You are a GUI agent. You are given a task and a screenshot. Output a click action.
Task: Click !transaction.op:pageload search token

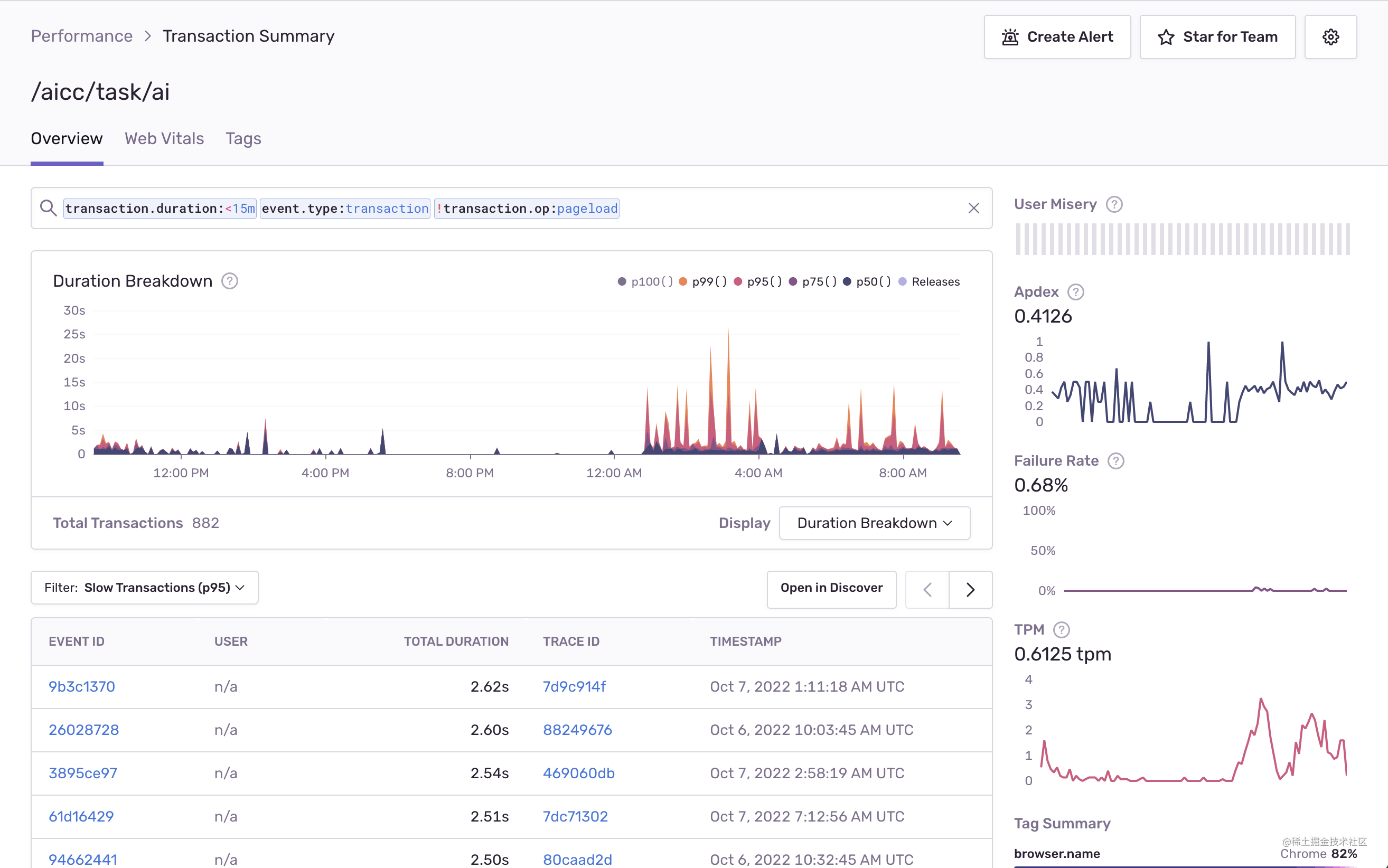click(527, 208)
